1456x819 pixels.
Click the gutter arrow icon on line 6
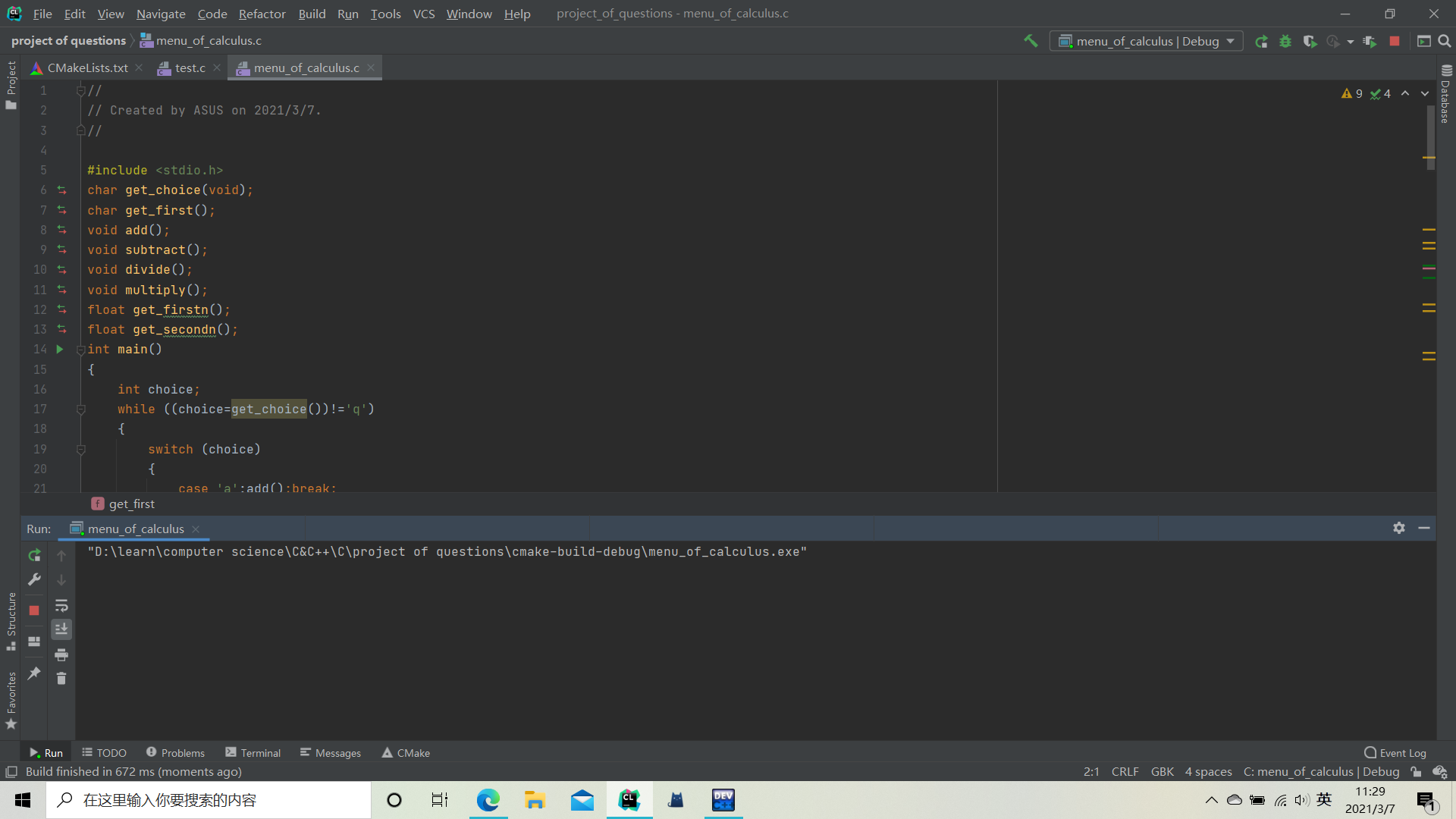coord(62,190)
